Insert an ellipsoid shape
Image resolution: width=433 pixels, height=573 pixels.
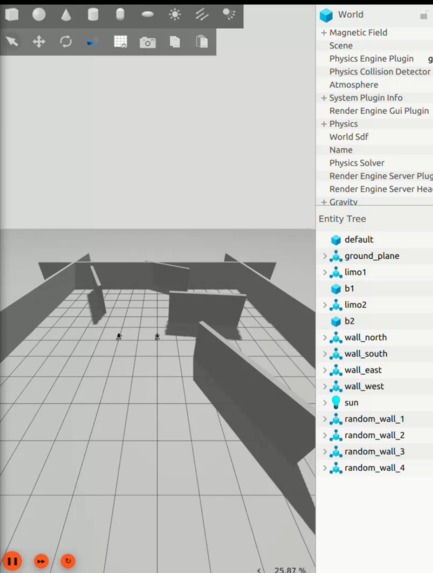pyautogui.click(x=148, y=15)
